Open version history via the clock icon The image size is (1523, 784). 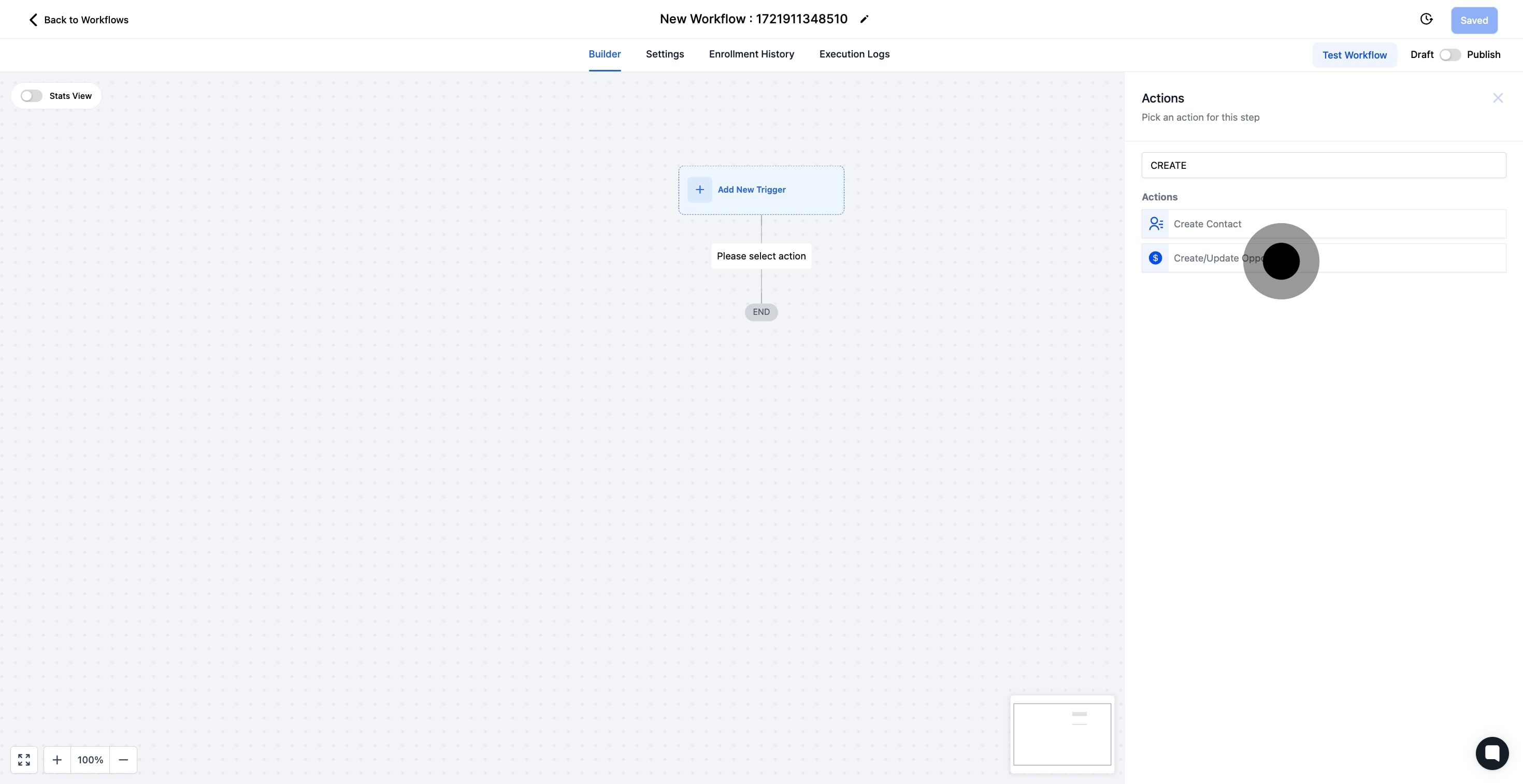[x=1427, y=19]
